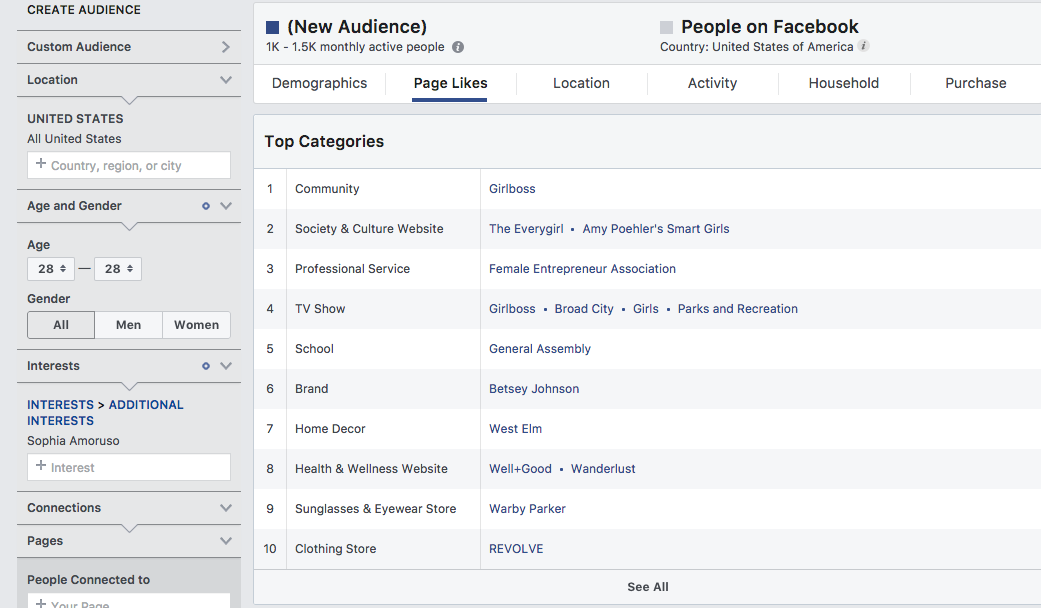
Task: Click the Sophia Amoruso interest entry
Action: coord(73,441)
